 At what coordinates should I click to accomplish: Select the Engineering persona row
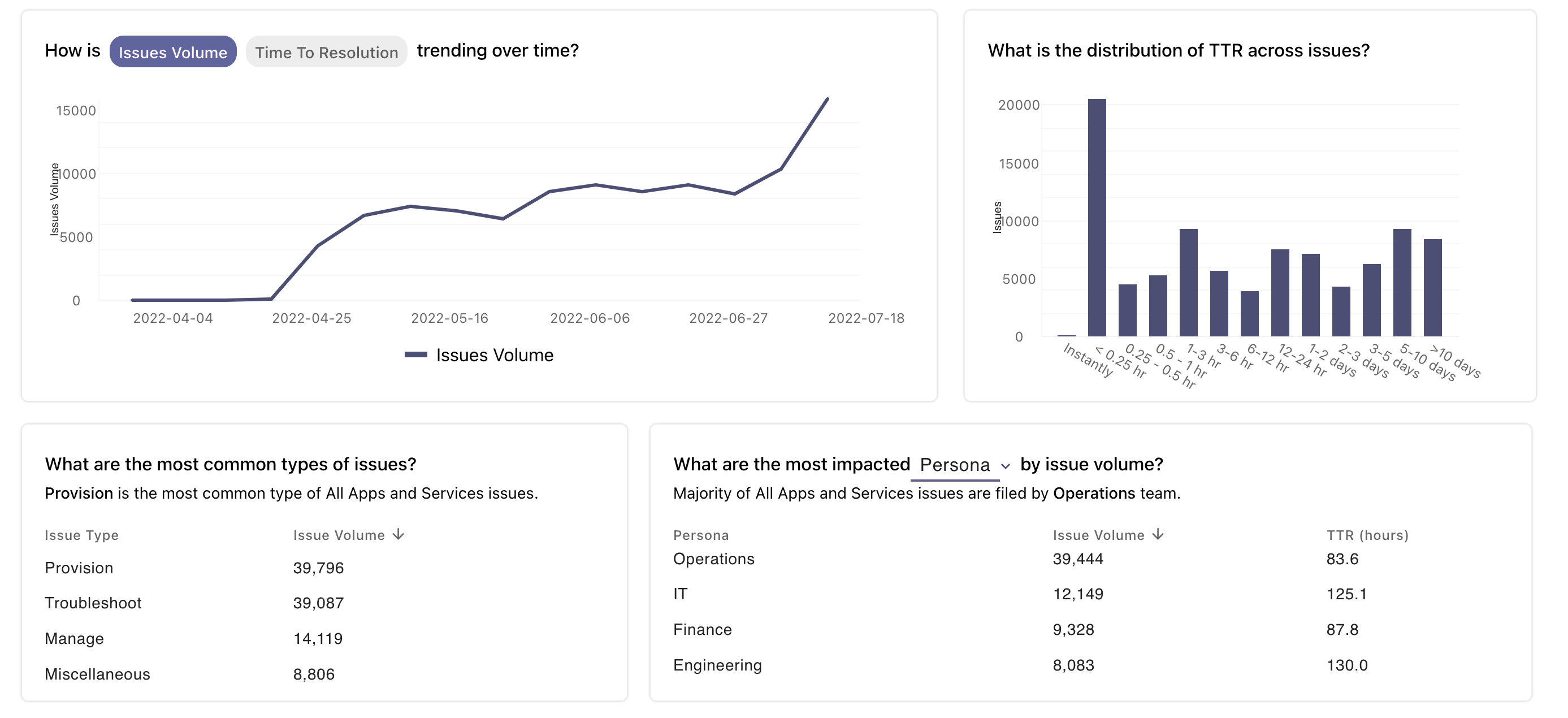717,665
